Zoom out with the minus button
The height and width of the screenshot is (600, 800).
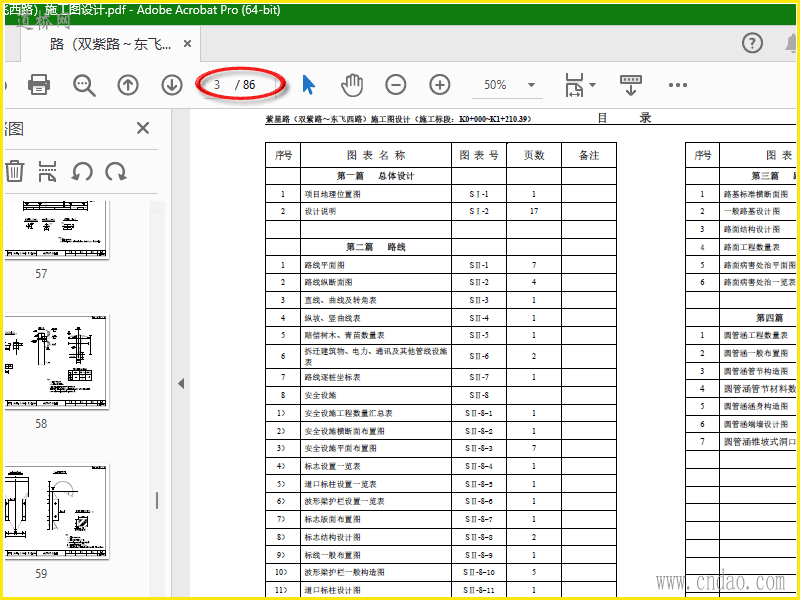395,85
